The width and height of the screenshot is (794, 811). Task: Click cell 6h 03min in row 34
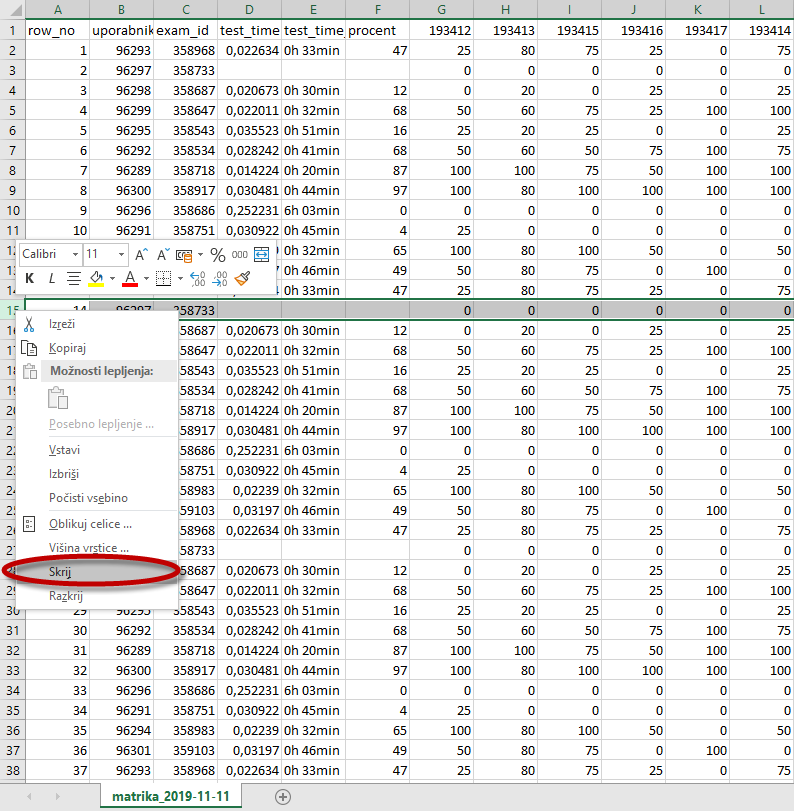(313, 690)
